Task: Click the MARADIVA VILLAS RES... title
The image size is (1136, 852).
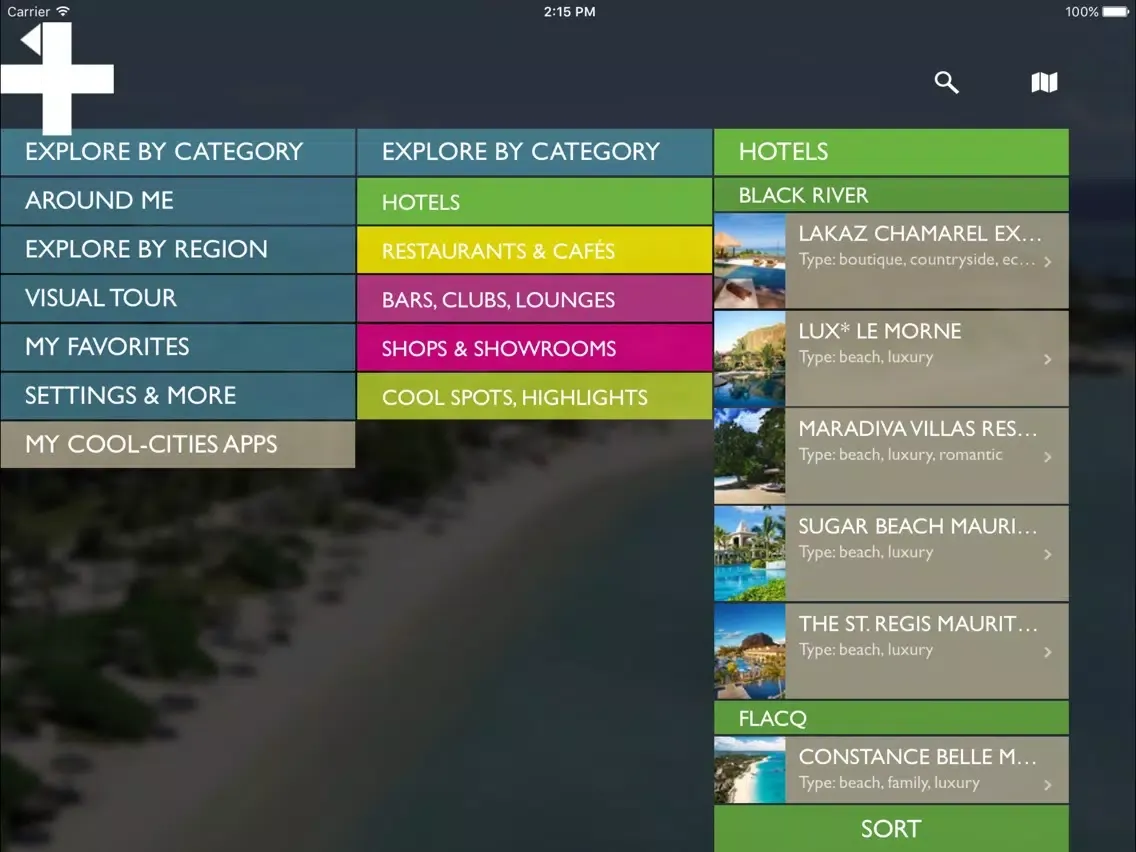Action: point(918,429)
